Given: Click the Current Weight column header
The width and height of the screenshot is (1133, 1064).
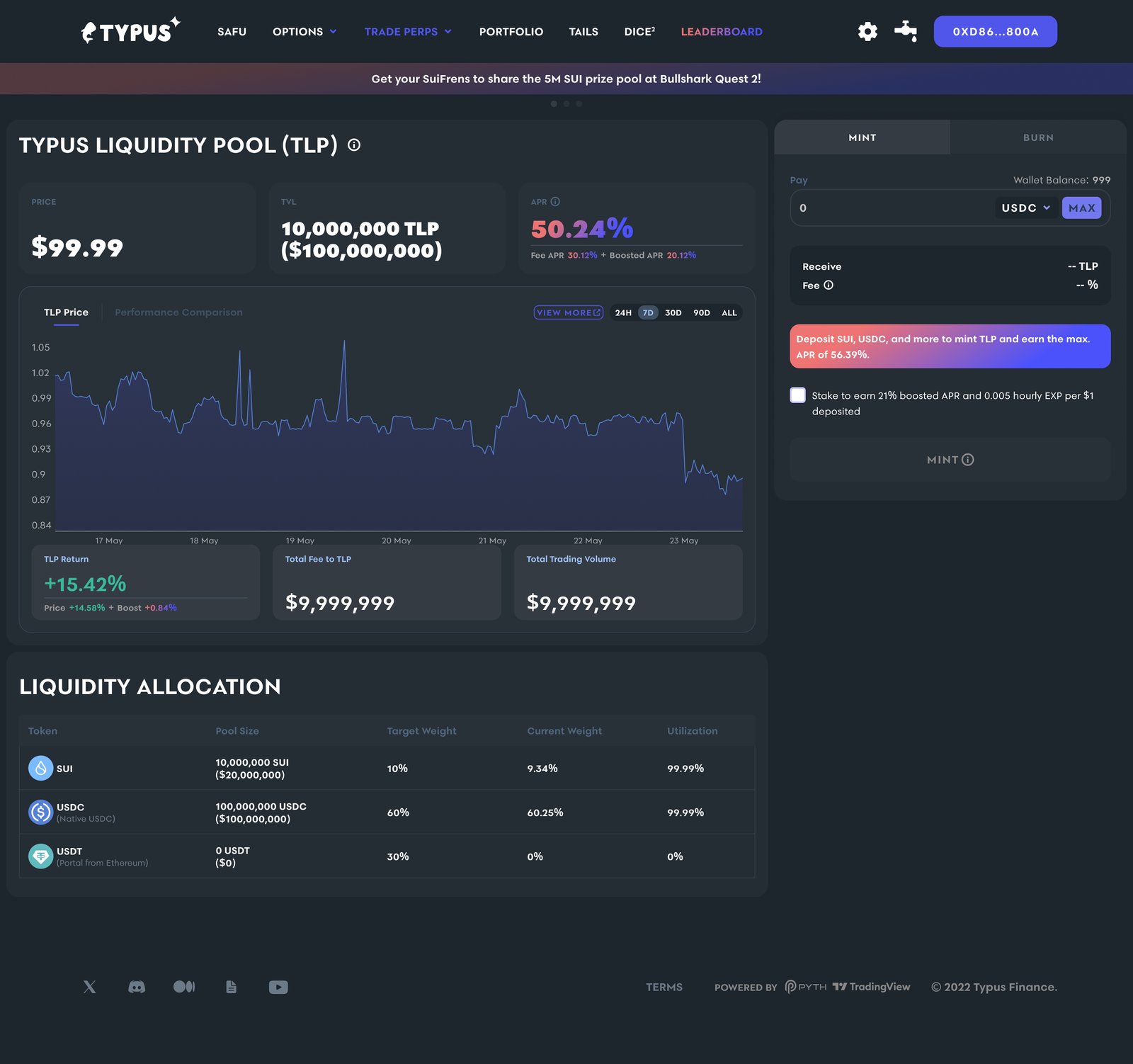Looking at the screenshot, I should [564, 730].
